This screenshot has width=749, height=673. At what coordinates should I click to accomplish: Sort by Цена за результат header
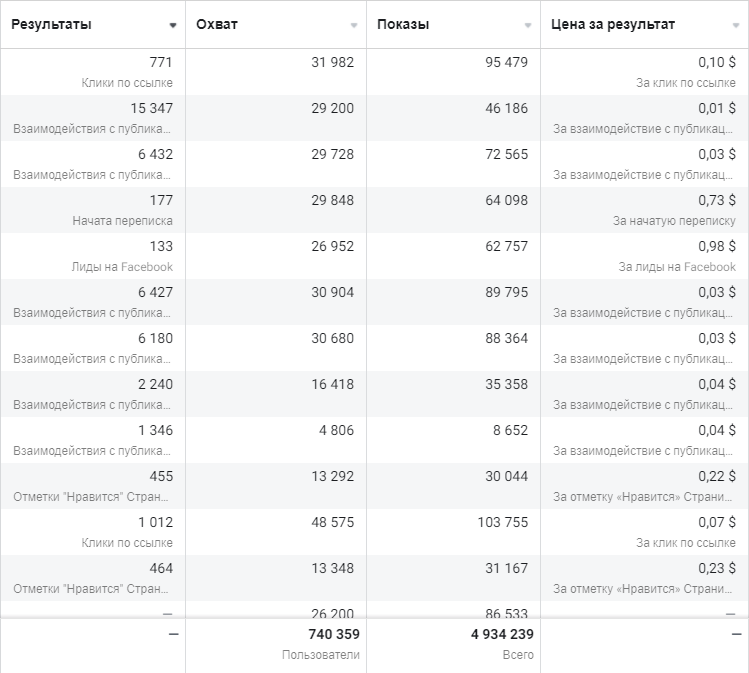(x=613, y=24)
